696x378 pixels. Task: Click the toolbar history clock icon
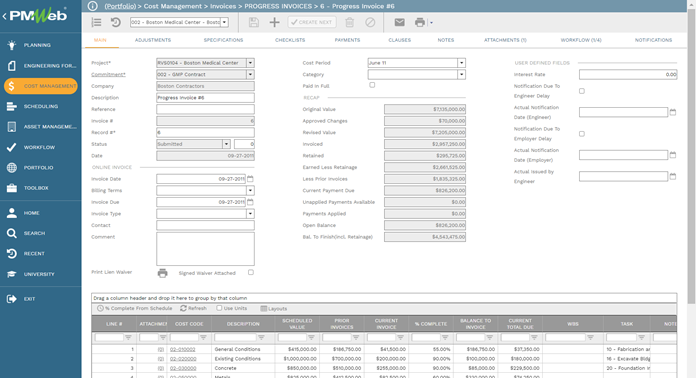(115, 22)
